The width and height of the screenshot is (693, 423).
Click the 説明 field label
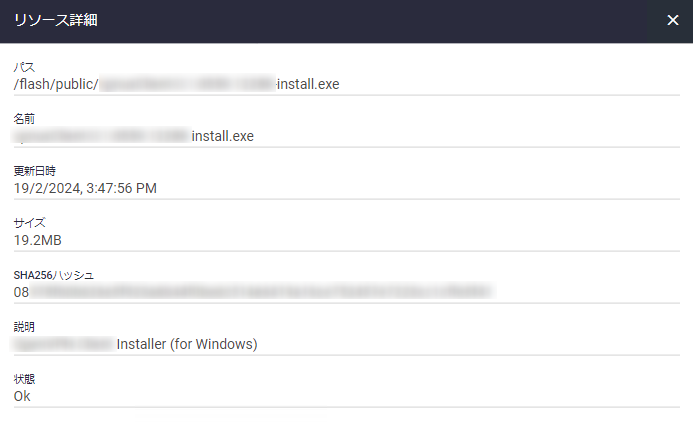(24, 327)
